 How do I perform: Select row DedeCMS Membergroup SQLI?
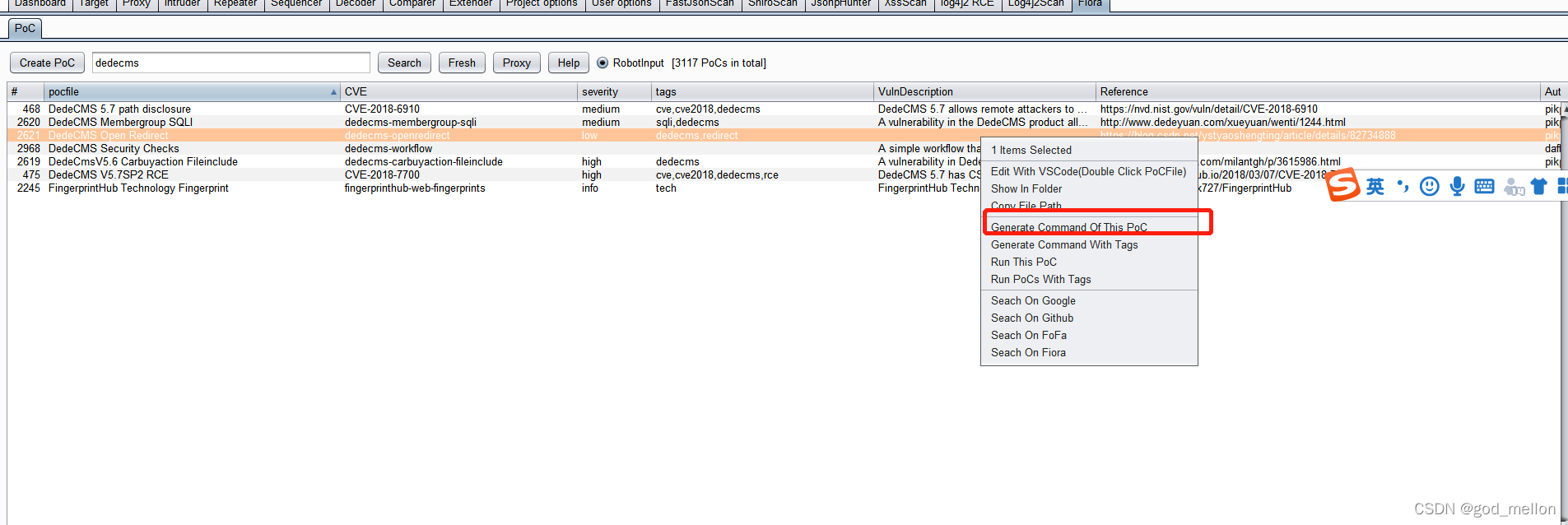(x=784, y=122)
